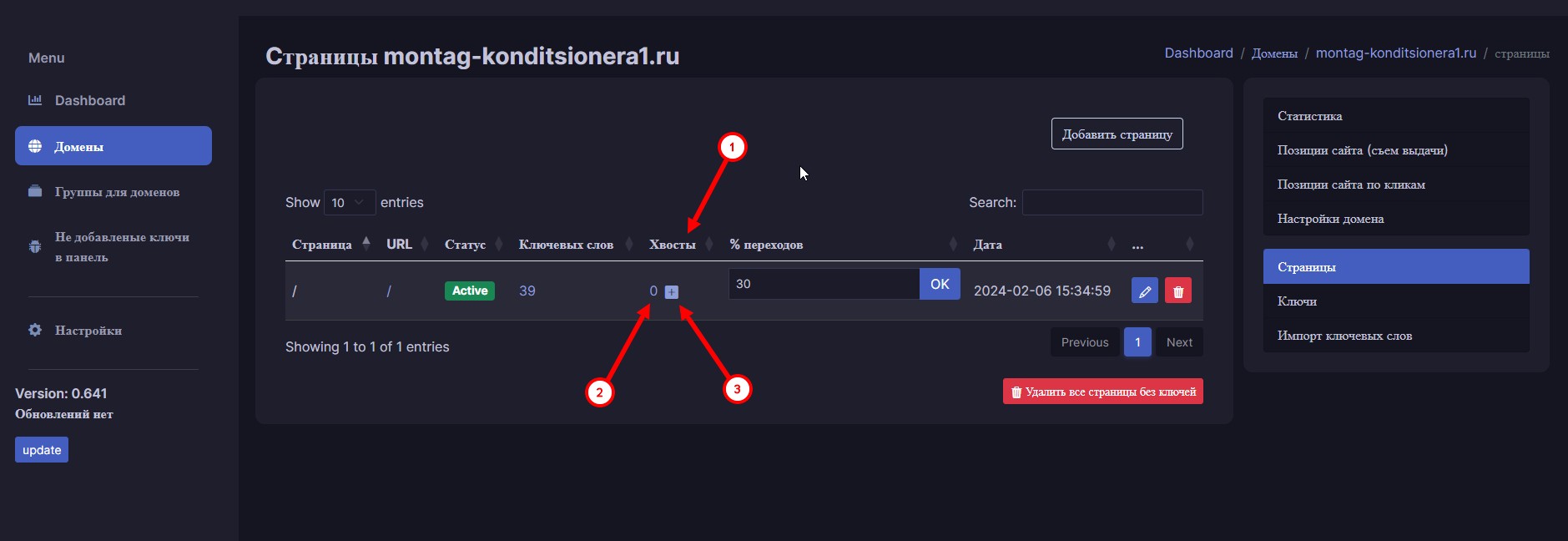The width and height of the screenshot is (1568, 541).
Task: Go to Next page of table
Action: pos(1179,342)
